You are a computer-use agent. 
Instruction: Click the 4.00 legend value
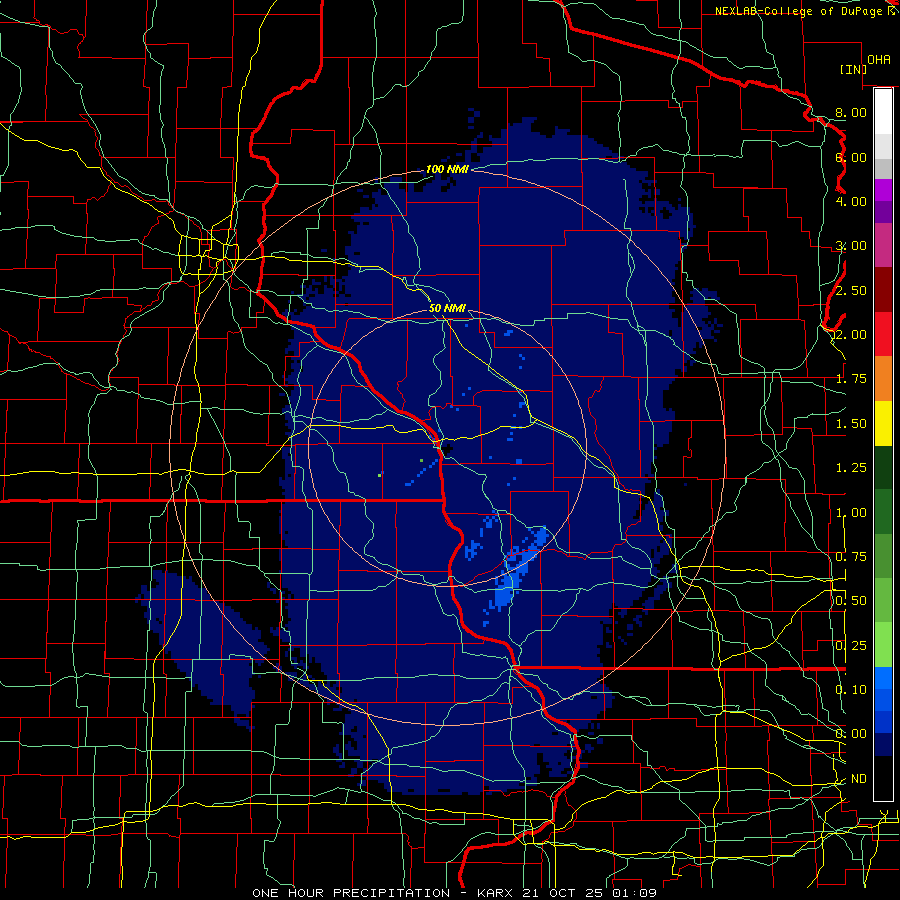(x=851, y=201)
